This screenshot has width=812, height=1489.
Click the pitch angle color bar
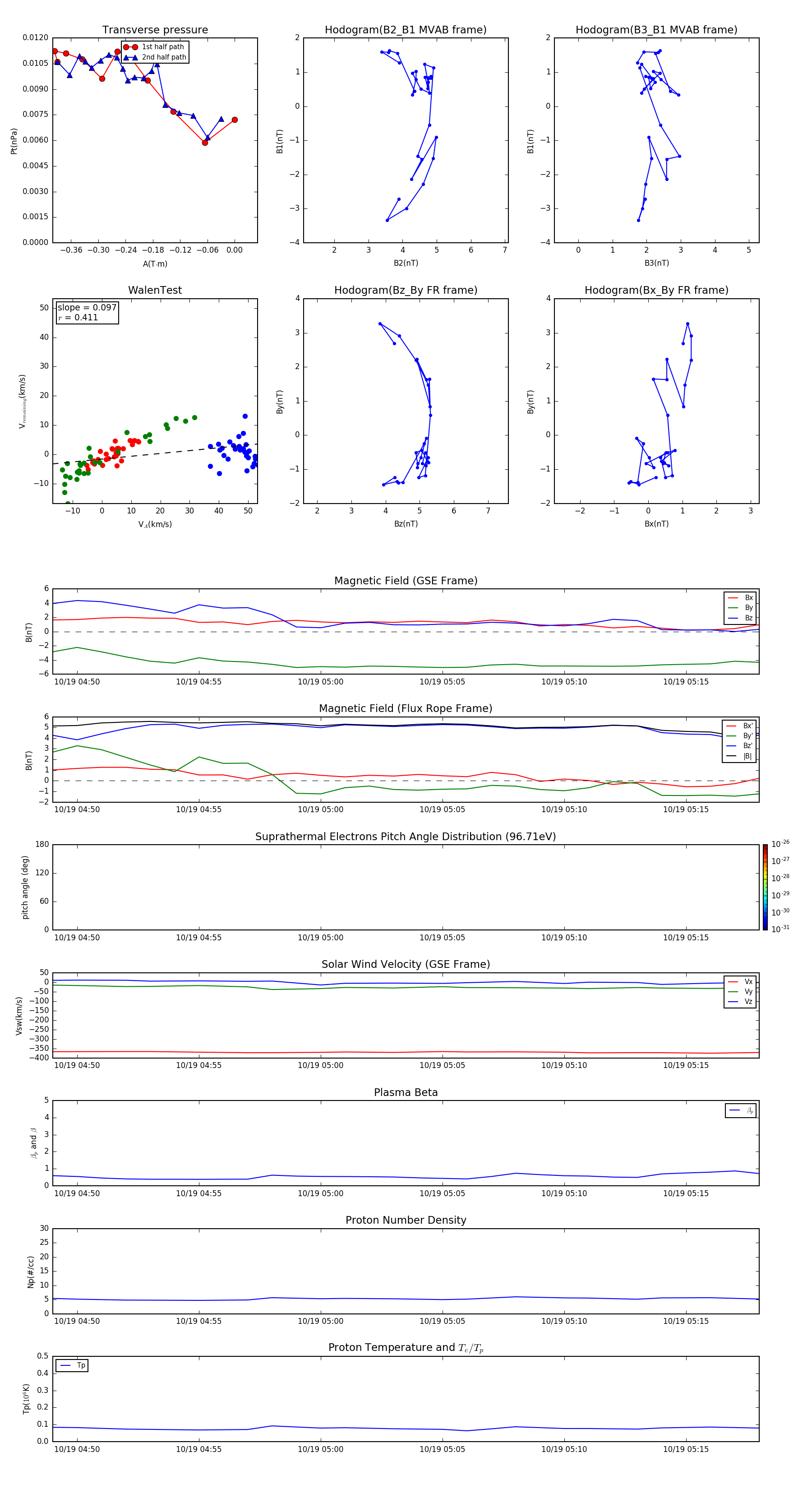tap(765, 887)
